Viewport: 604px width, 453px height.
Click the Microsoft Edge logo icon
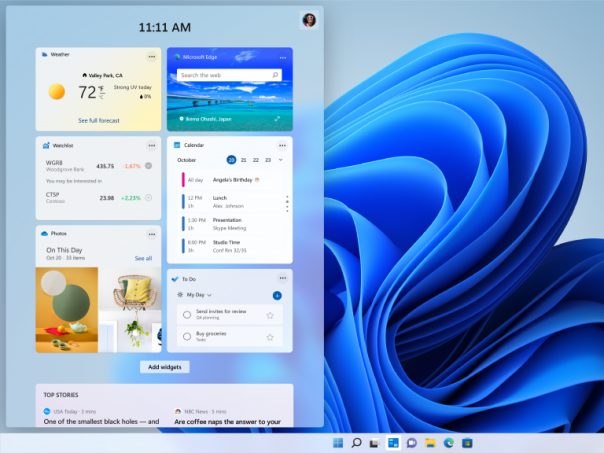pos(177,57)
